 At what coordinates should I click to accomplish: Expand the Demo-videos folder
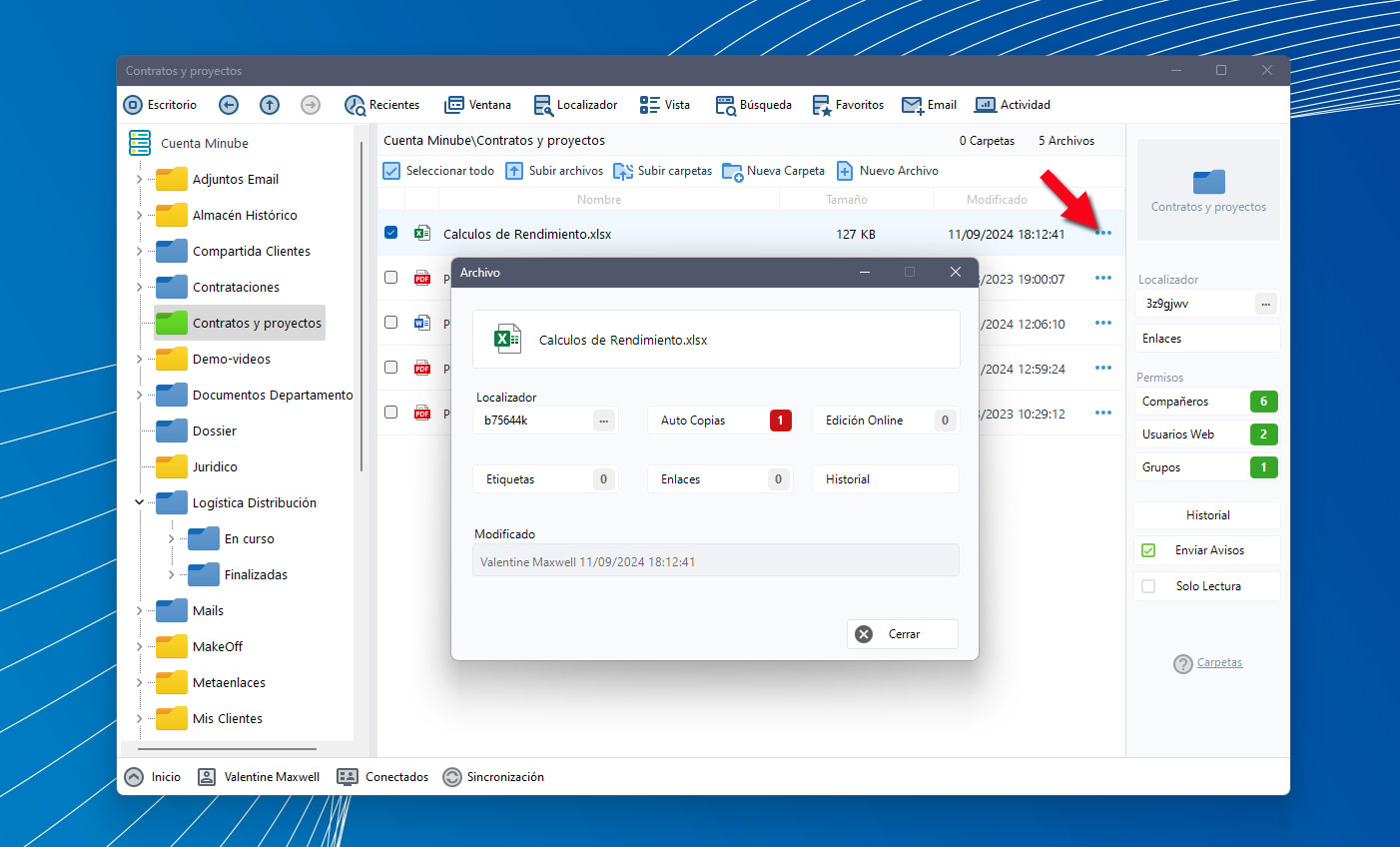[139, 360]
